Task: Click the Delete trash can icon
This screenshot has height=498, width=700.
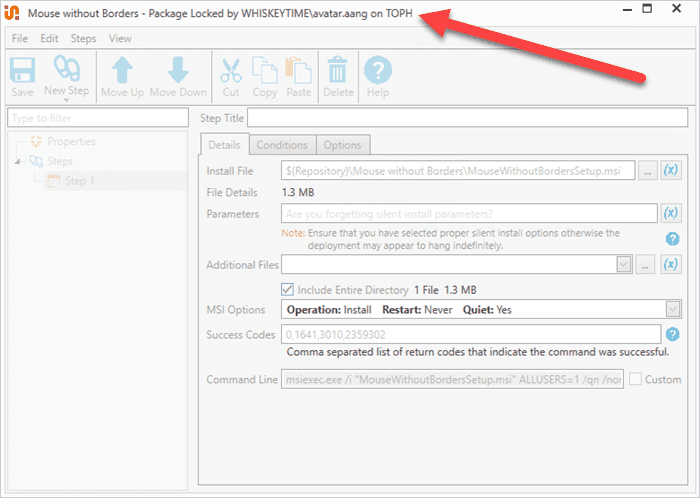Action: click(x=338, y=70)
